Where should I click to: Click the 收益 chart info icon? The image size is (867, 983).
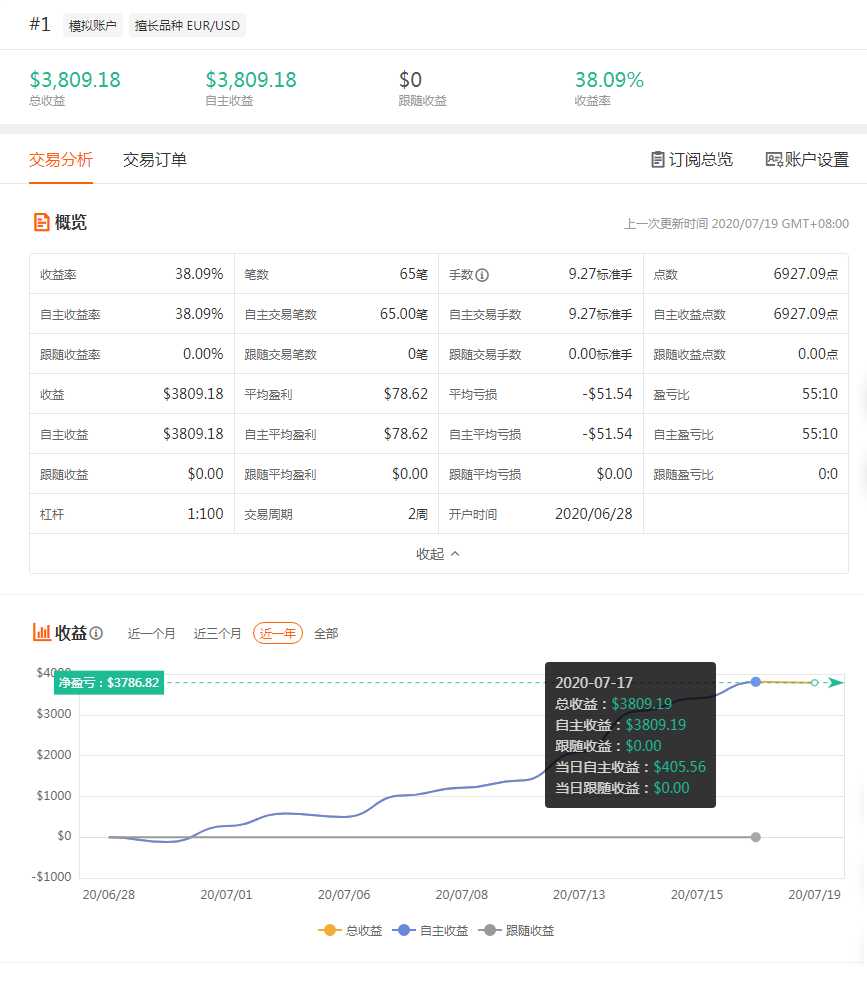(x=96, y=633)
